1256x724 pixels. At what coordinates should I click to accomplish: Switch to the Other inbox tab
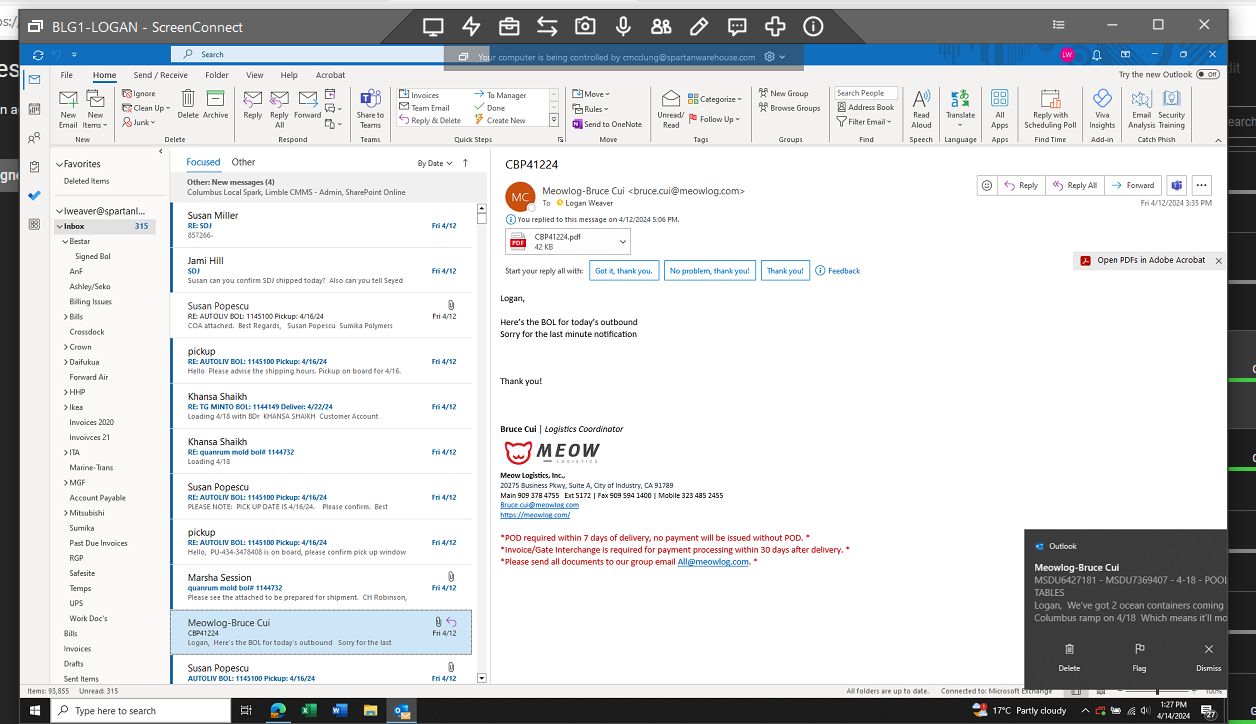pyautogui.click(x=243, y=162)
